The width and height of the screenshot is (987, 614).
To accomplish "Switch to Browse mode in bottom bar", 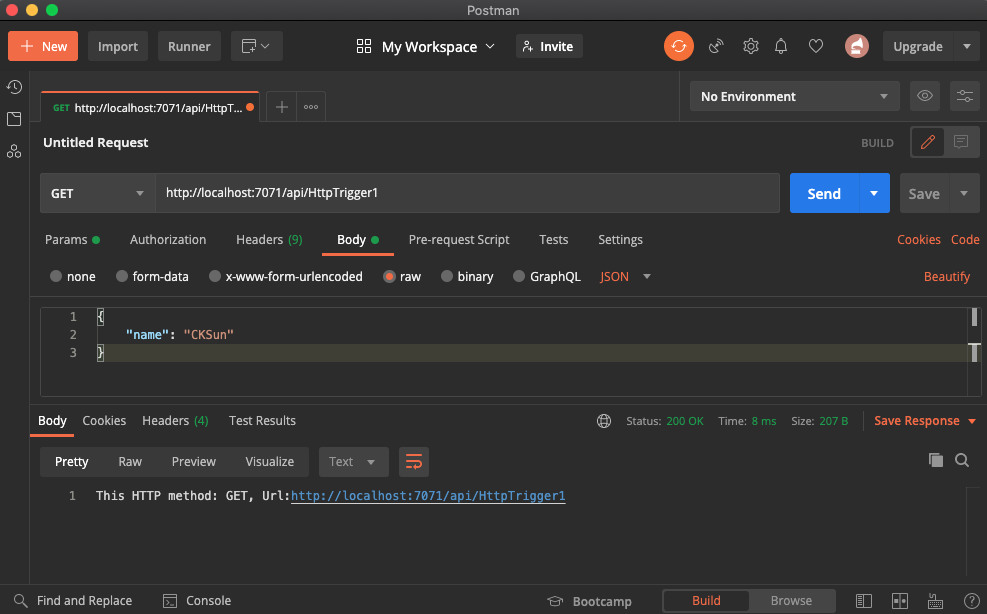I will [x=791, y=601].
